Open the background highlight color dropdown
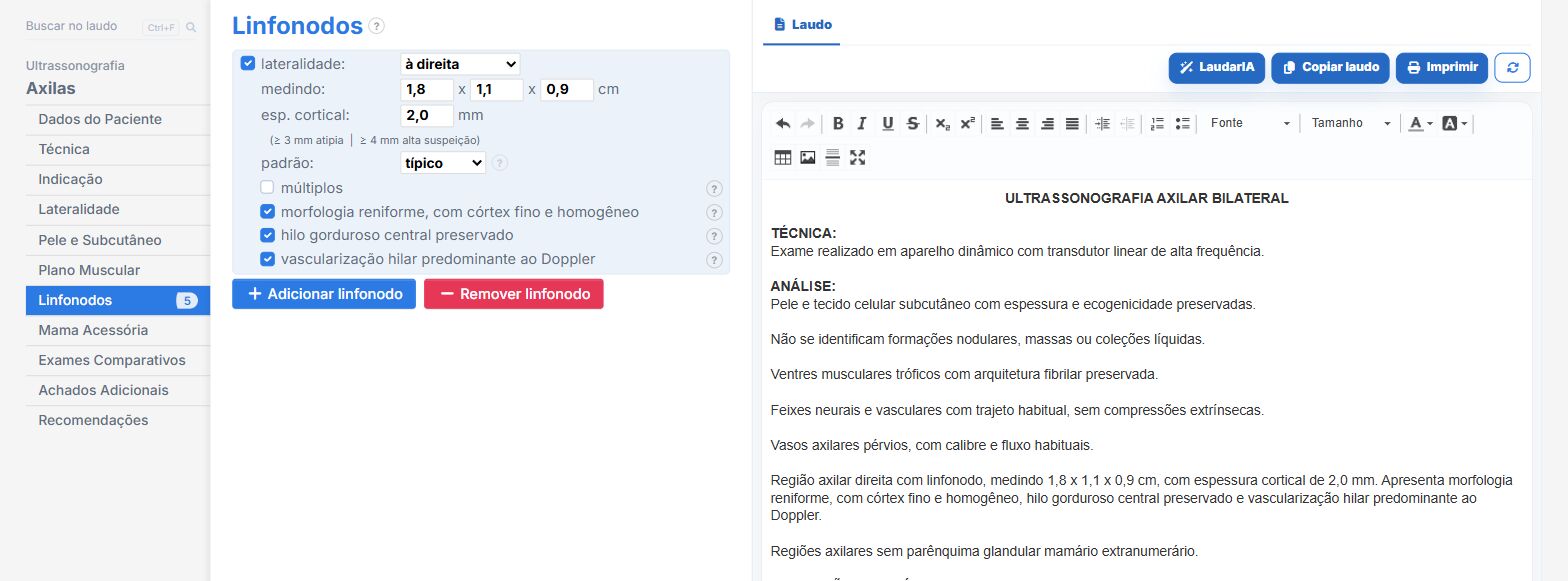The height and width of the screenshot is (581, 1568). (1455, 123)
